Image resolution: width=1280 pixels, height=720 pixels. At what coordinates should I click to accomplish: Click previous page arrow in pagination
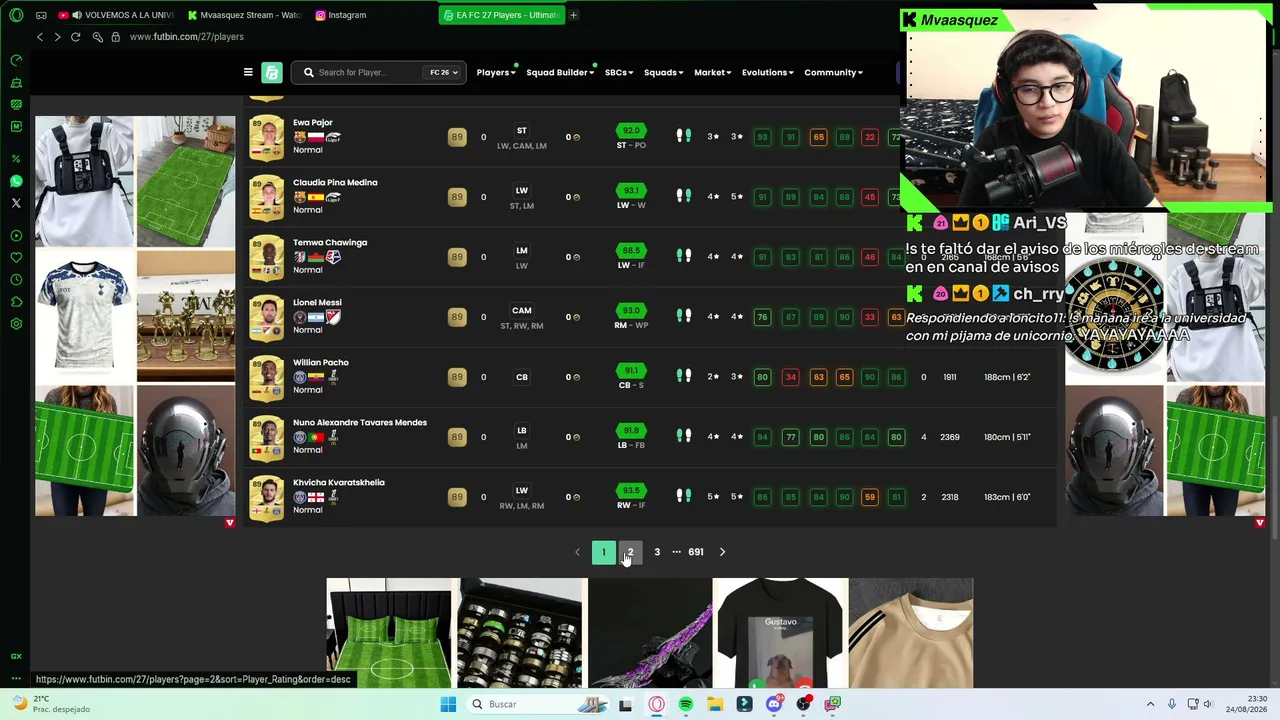577,552
